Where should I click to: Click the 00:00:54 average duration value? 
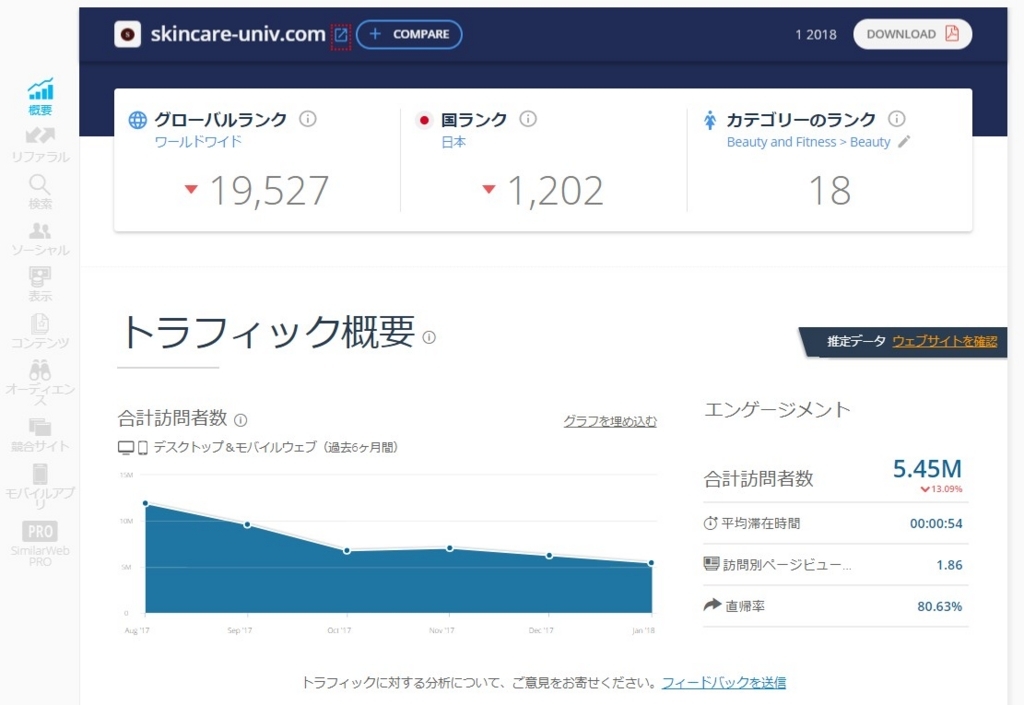tap(936, 524)
